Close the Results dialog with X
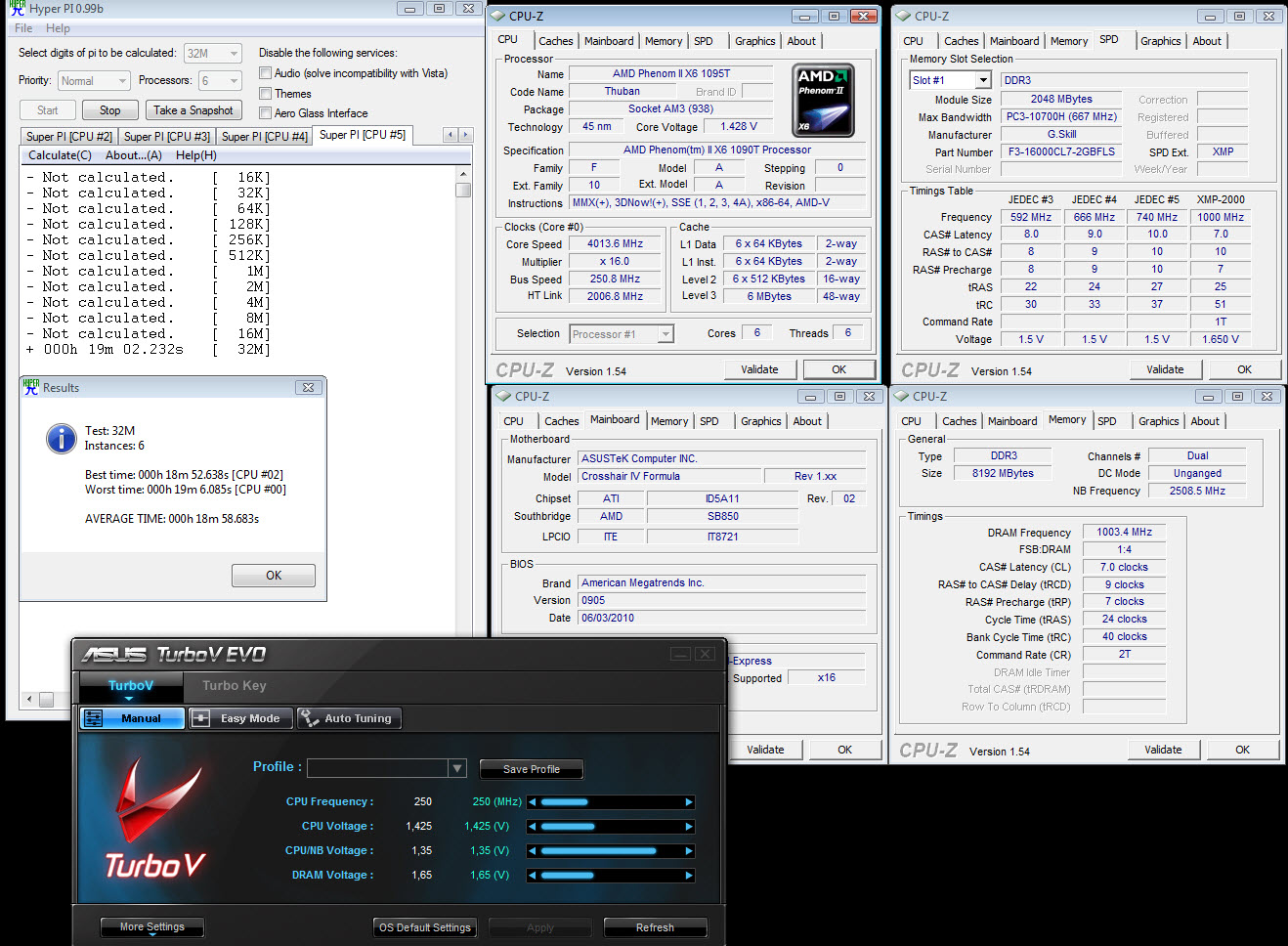 [308, 388]
